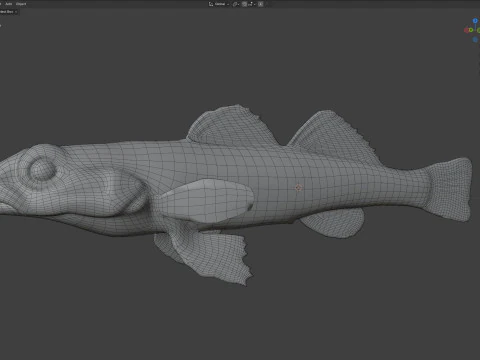Click the 3D cursor on the fish body
Screen dimensions: 480x360
[298, 188]
